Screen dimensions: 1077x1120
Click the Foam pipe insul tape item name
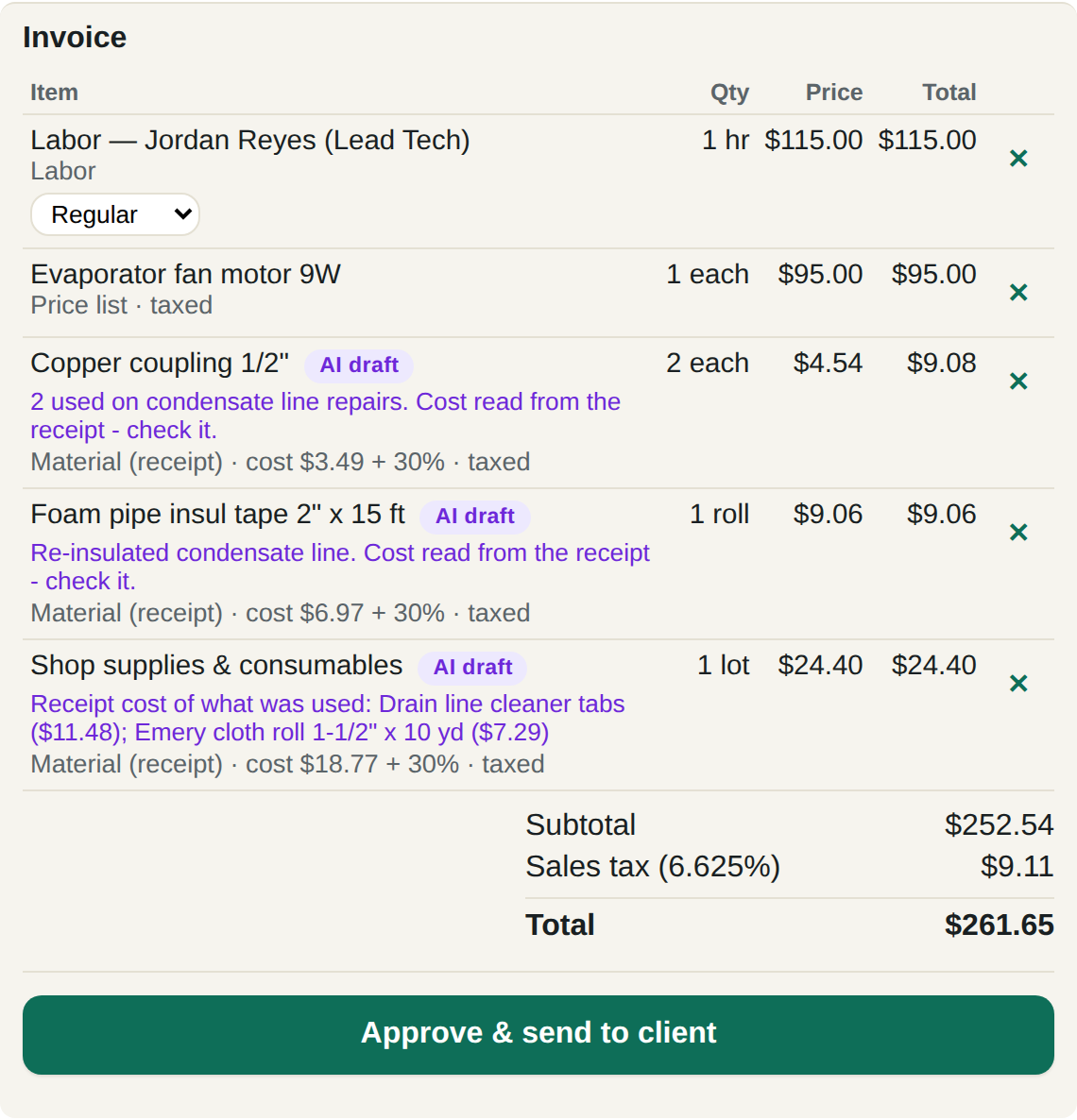[x=218, y=515]
